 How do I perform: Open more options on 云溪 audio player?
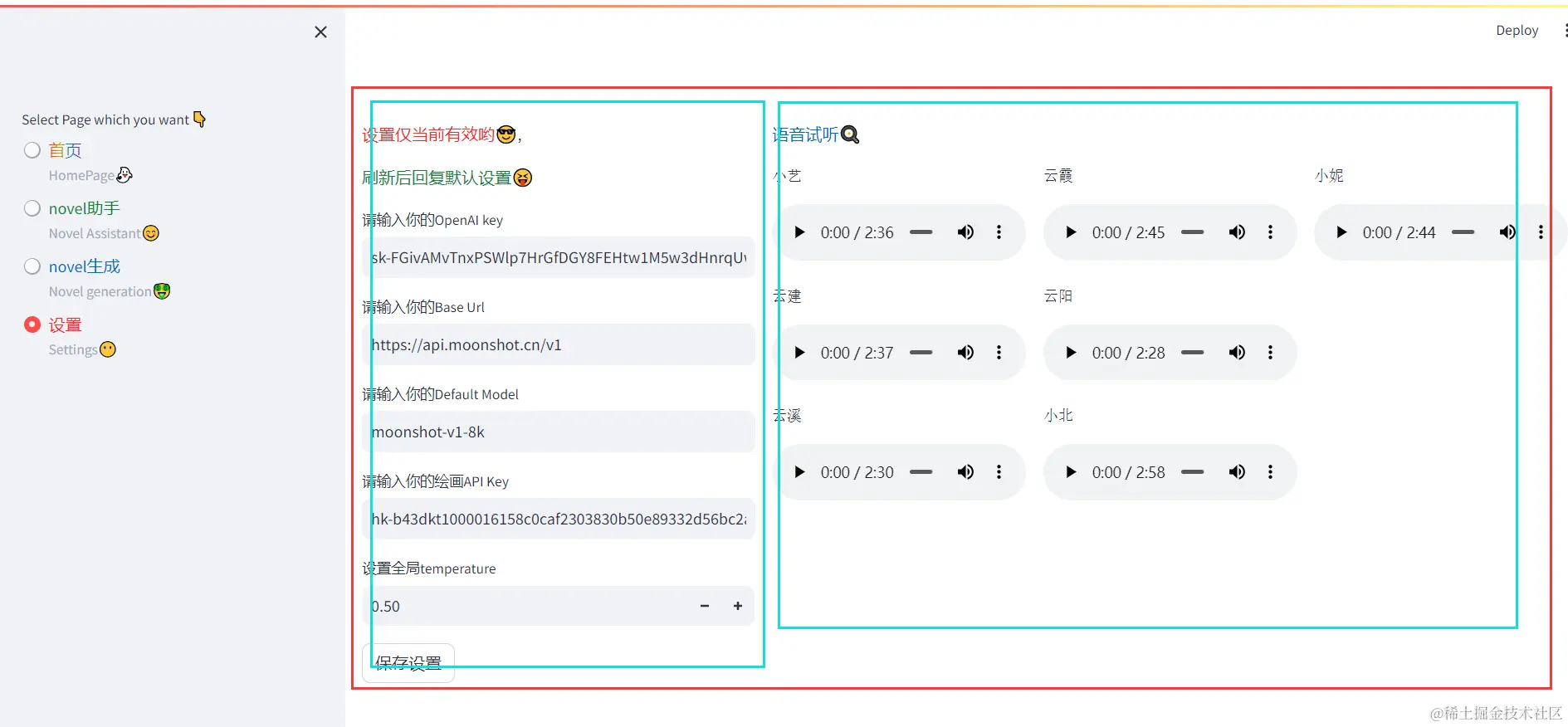click(x=999, y=472)
